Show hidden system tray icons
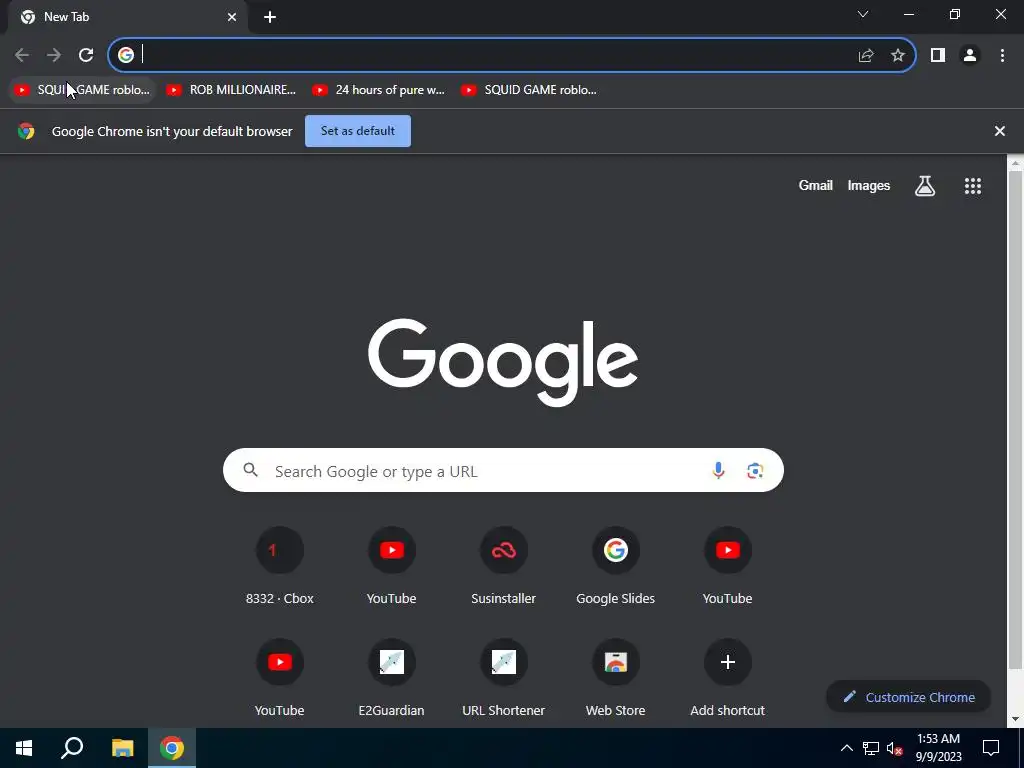This screenshot has height=768, width=1024. (x=846, y=748)
